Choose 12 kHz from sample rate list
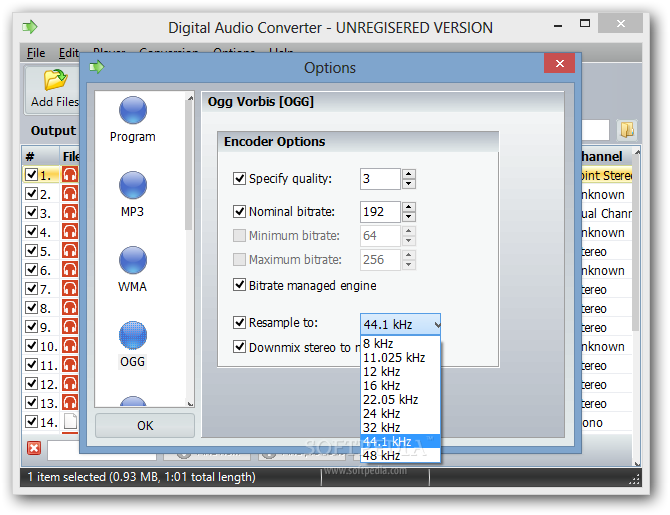This screenshot has width=670, height=515. [400, 371]
